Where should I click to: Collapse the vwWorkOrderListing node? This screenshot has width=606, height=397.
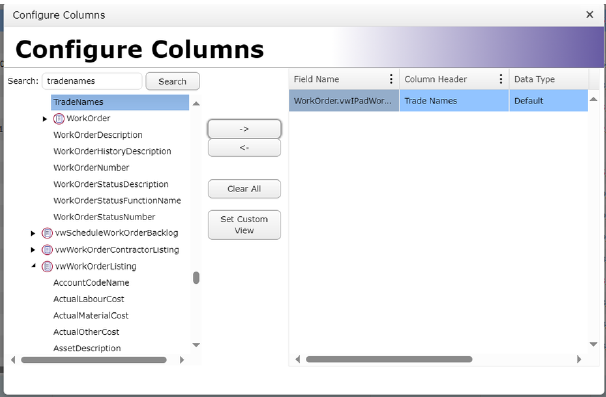click(x=34, y=266)
